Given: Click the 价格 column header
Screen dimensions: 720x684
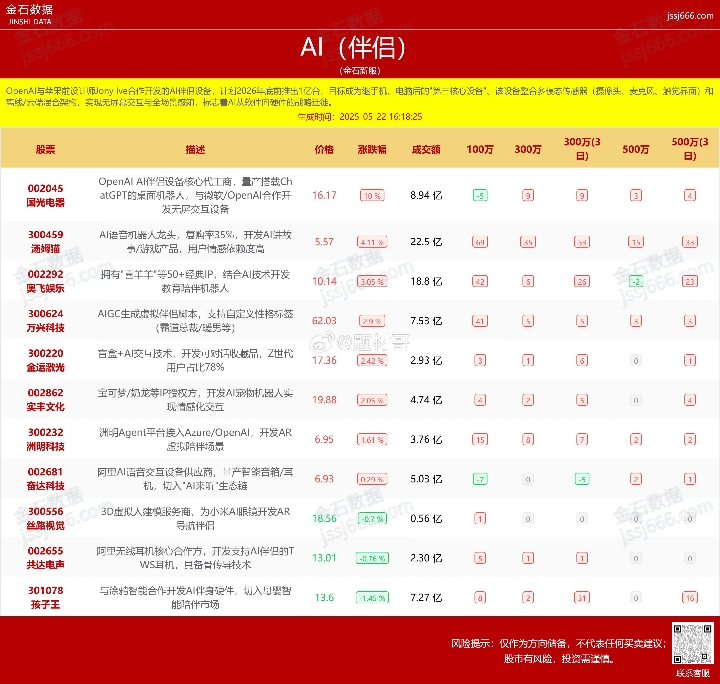Looking at the screenshot, I should click(324, 150).
